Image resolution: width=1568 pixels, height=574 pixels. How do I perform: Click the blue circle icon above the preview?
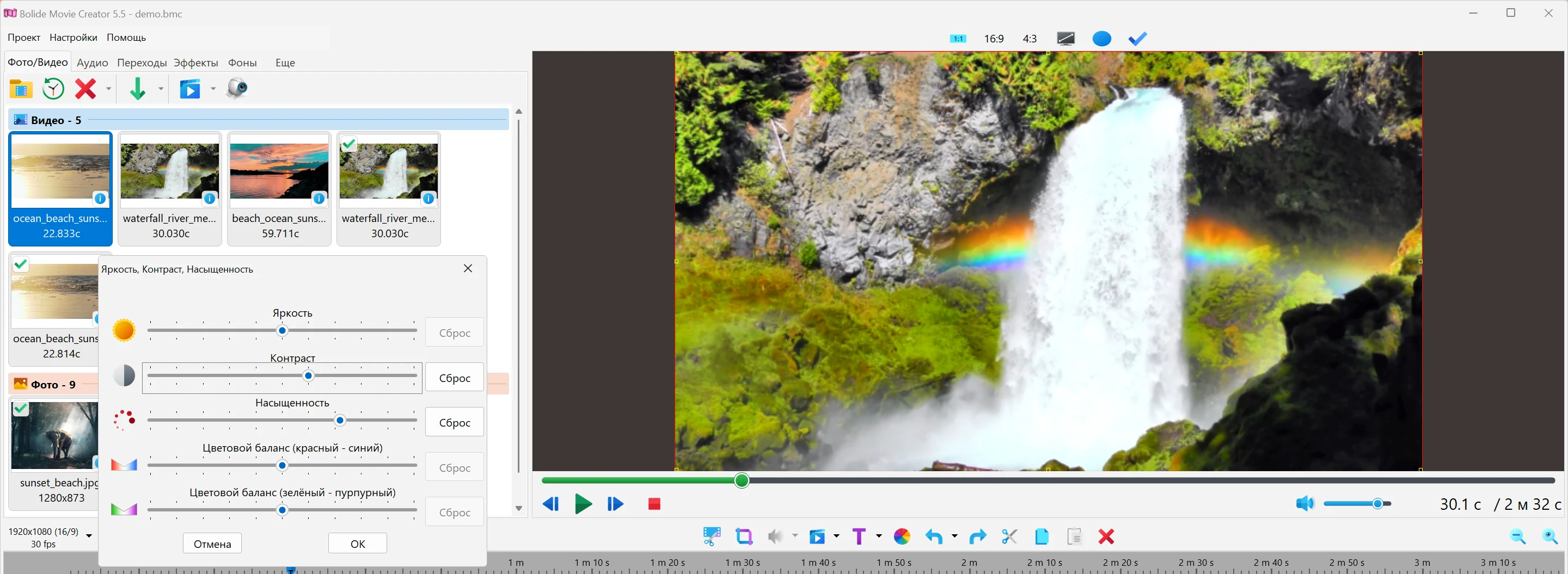point(1102,39)
